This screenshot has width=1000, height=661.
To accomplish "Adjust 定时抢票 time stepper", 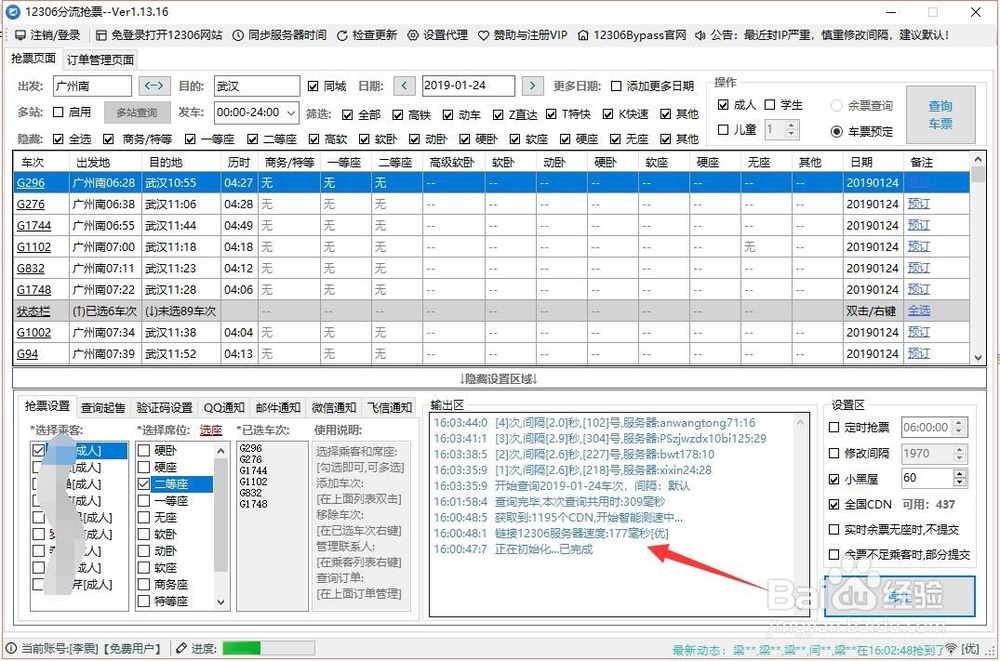I will point(960,427).
